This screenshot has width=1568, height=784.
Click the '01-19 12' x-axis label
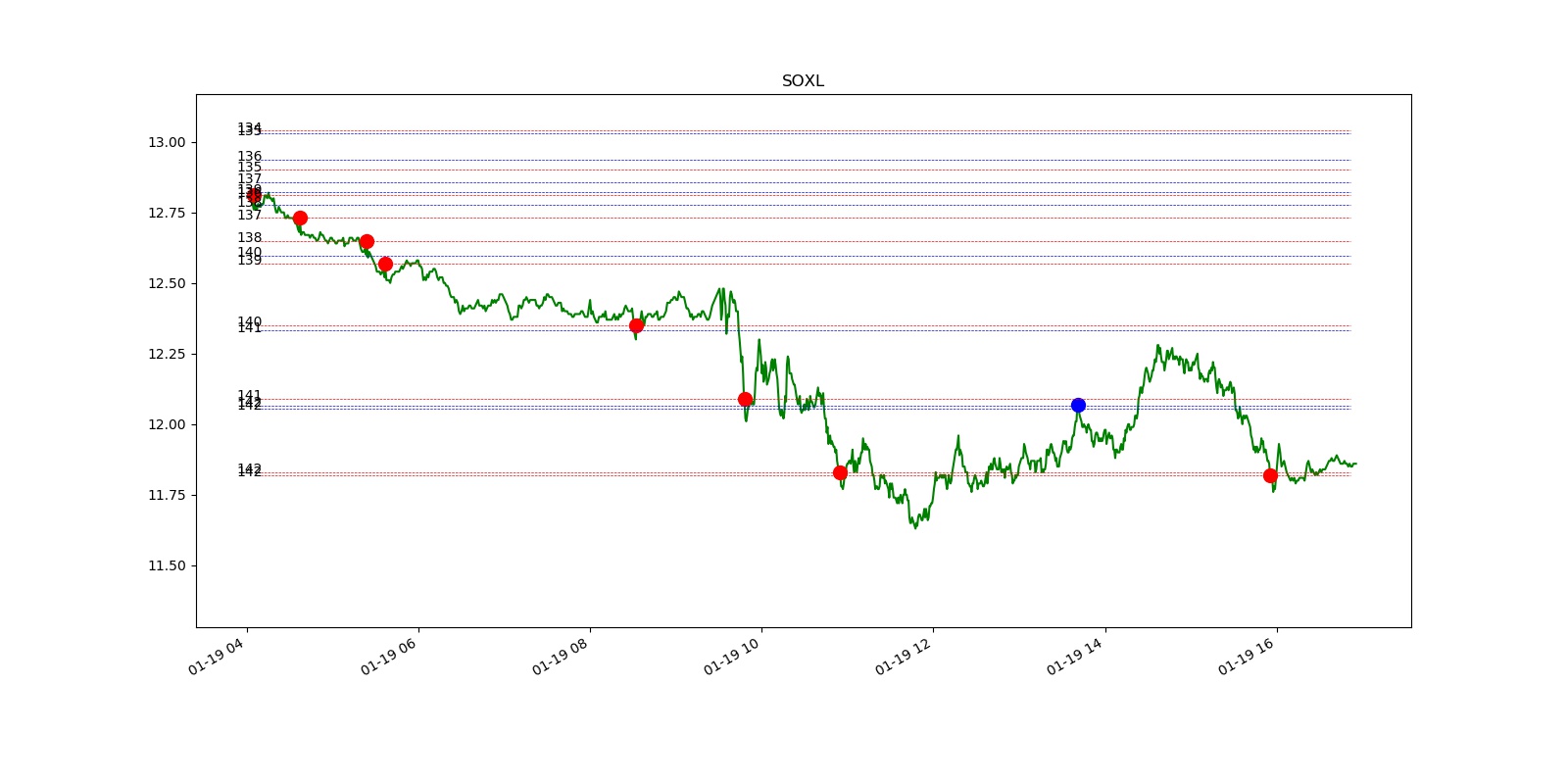[903, 655]
